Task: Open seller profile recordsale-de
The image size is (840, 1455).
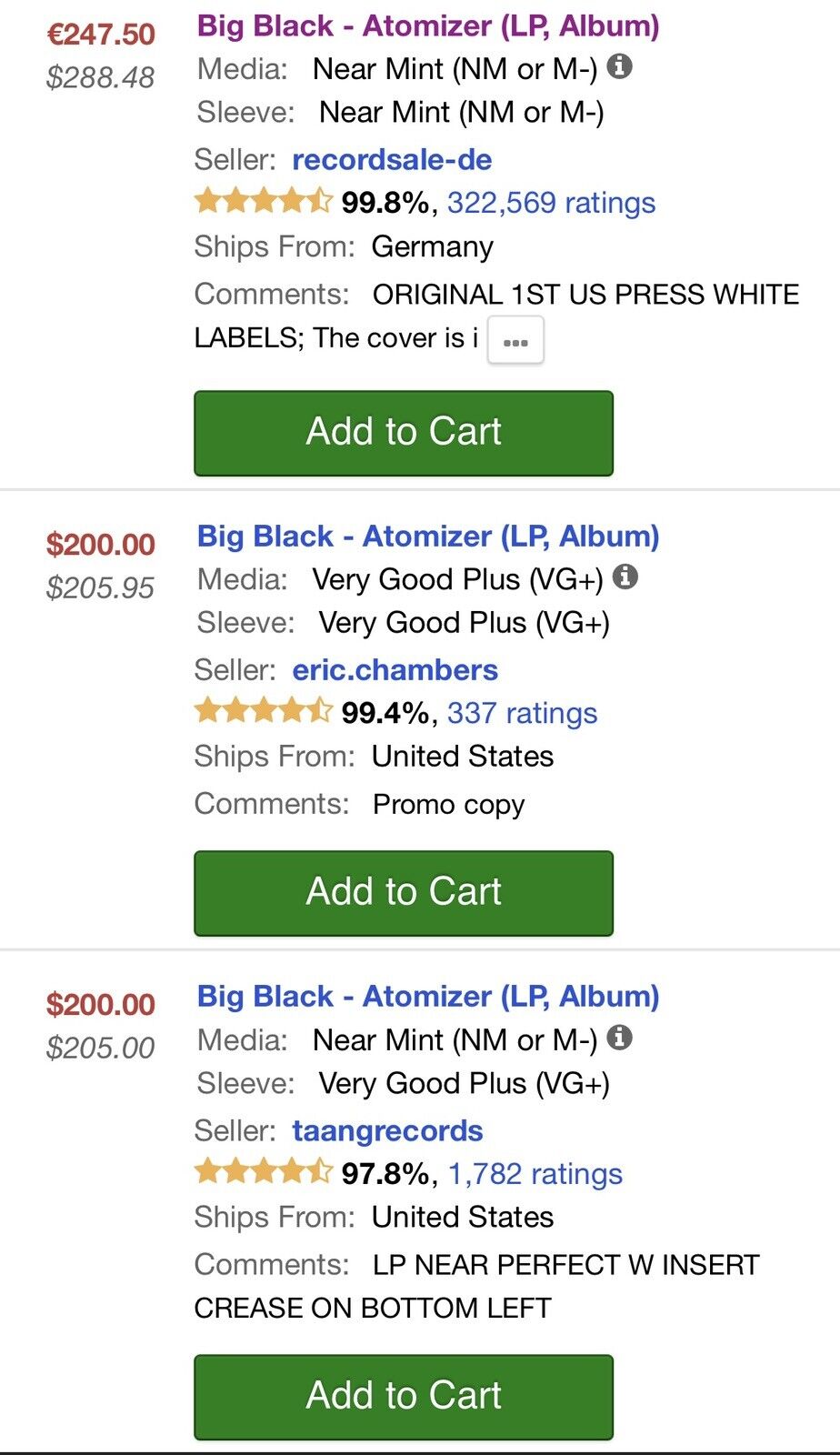Action: coord(392,160)
